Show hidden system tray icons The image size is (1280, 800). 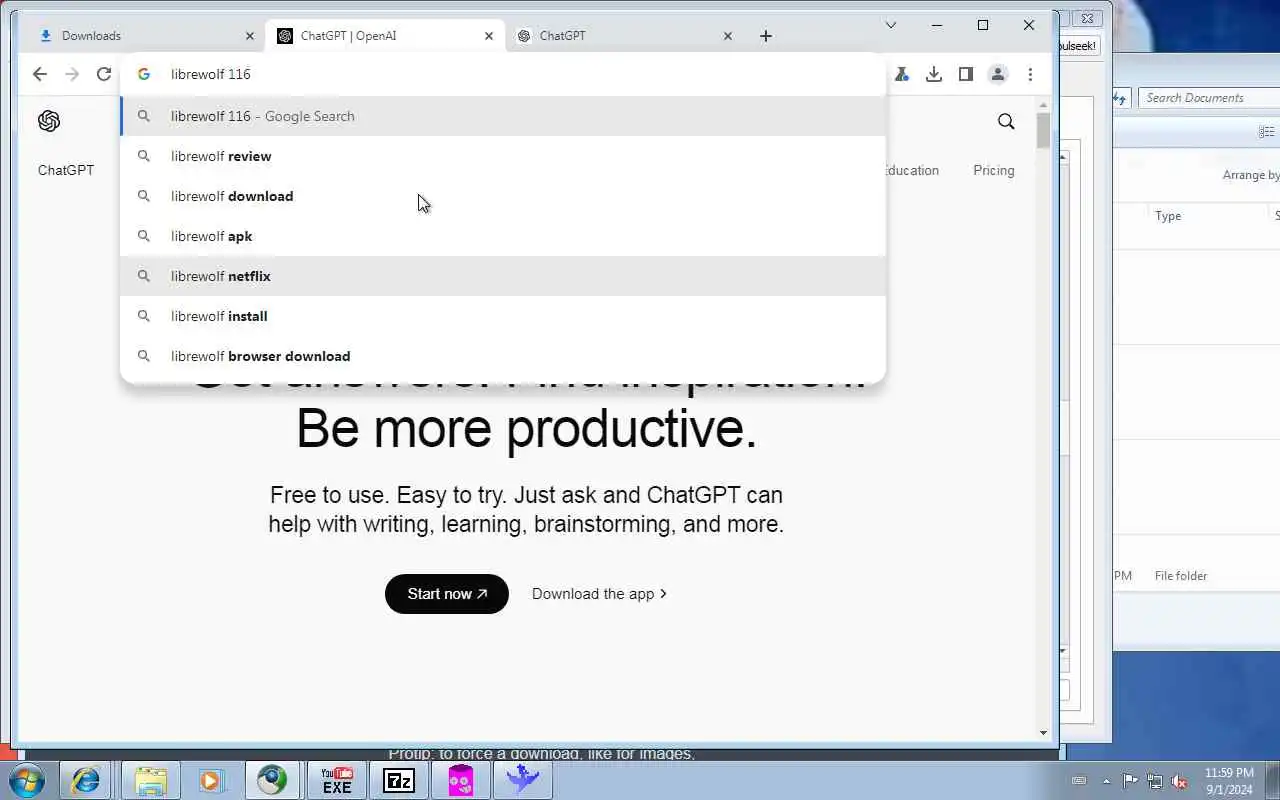tap(1106, 781)
